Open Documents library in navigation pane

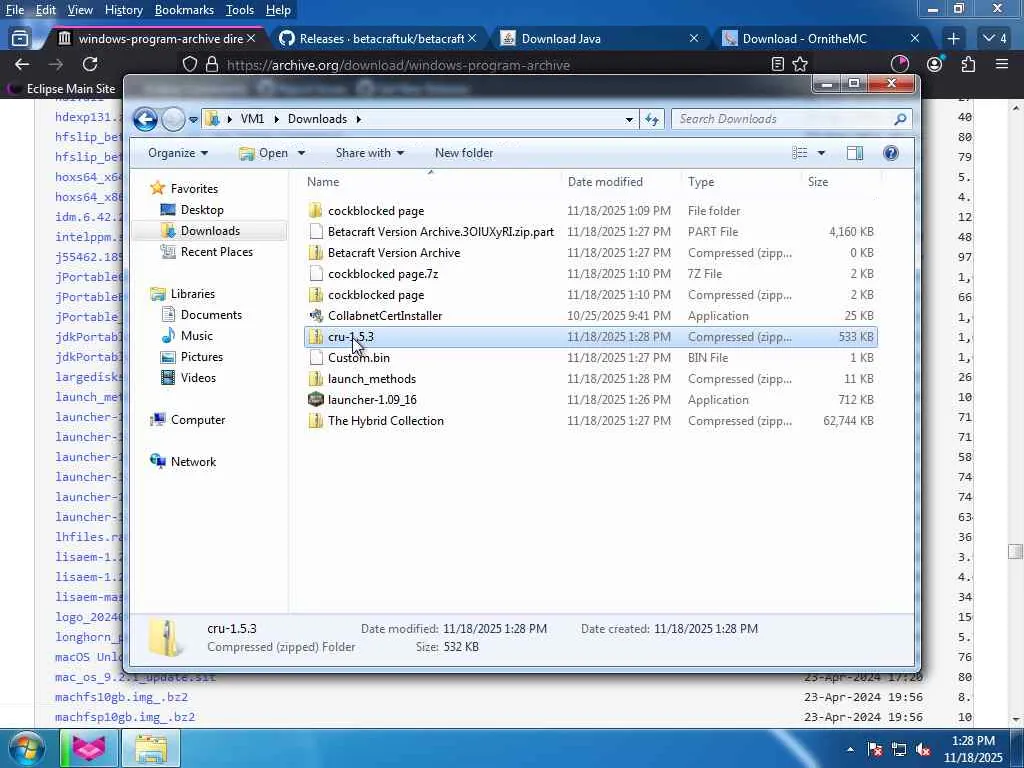[x=211, y=315]
